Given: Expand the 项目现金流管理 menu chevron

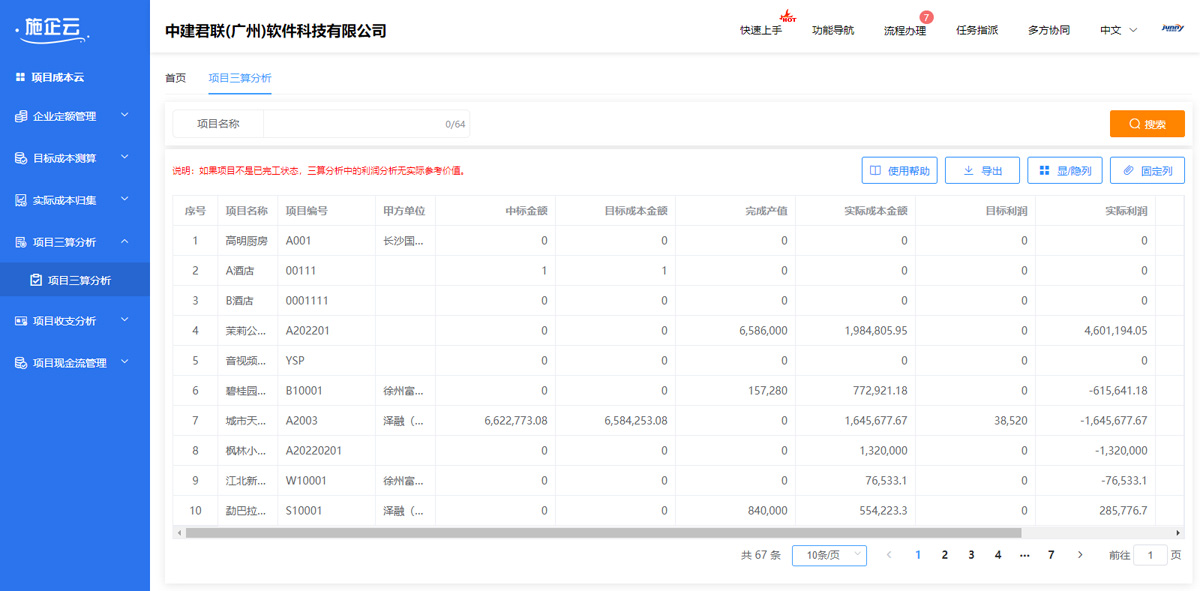Looking at the screenshot, I should pyautogui.click(x=125, y=362).
